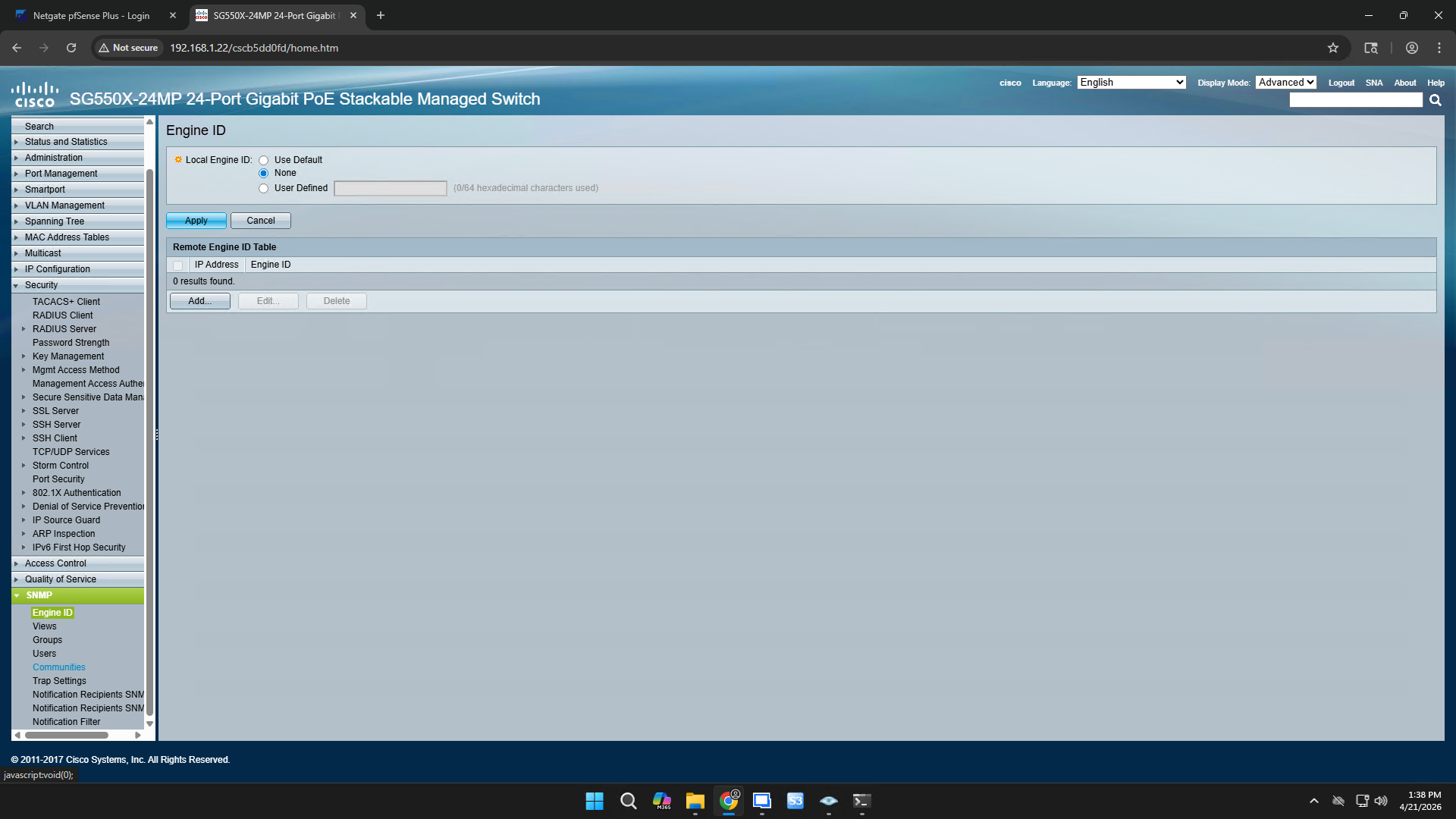Open File Explorer from the taskbar
Viewport: 1456px width, 819px height.
pyautogui.click(x=695, y=801)
